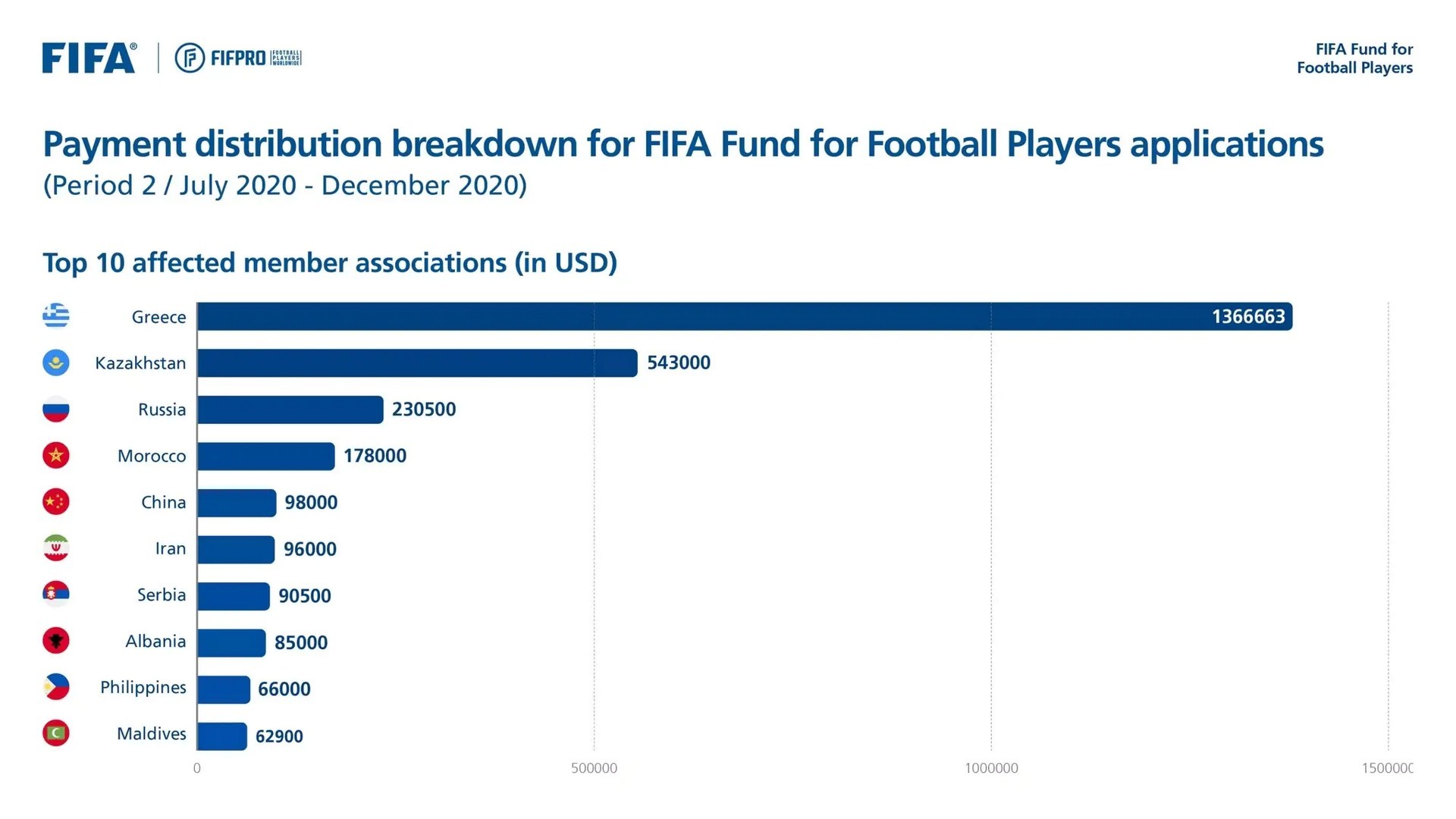Image resolution: width=1456 pixels, height=819 pixels.
Task: Click the Greece bar showing 1366663
Action: click(x=743, y=316)
